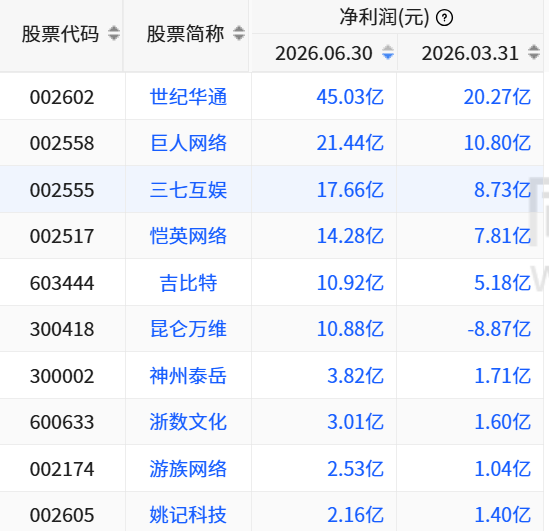
Task: Click the -8.87亿 net profit value
Action: [x=499, y=329]
